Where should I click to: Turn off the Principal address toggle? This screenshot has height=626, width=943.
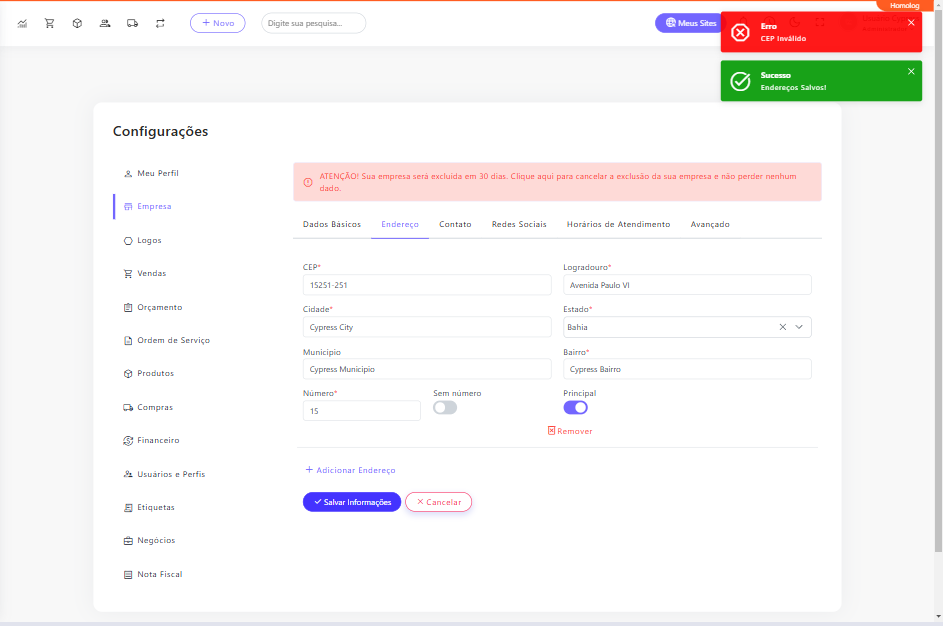coord(575,408)
